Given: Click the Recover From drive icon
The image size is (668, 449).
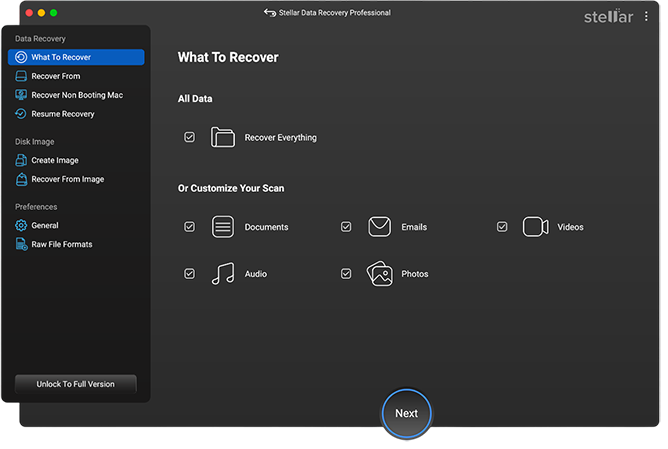Looking at the screenshot, I should click(21, 76).
